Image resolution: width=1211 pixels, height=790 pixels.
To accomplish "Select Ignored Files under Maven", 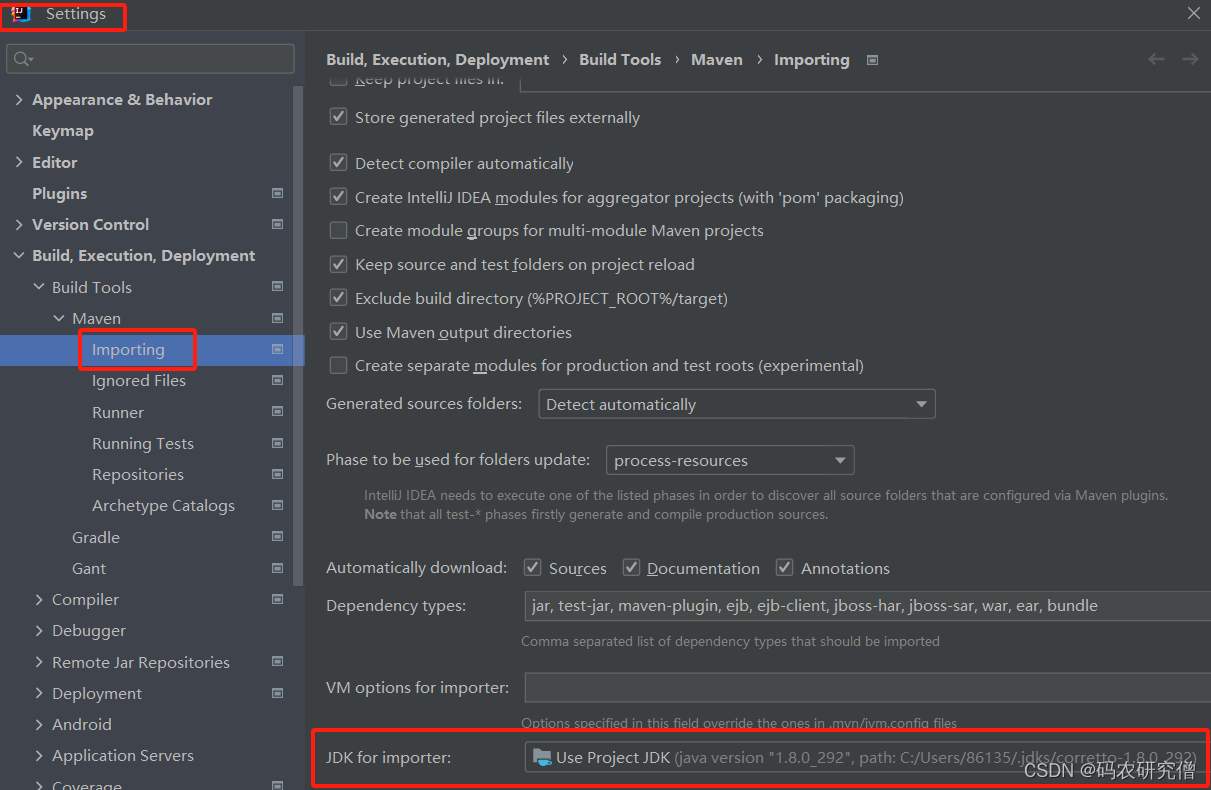I will pos(139,380).
